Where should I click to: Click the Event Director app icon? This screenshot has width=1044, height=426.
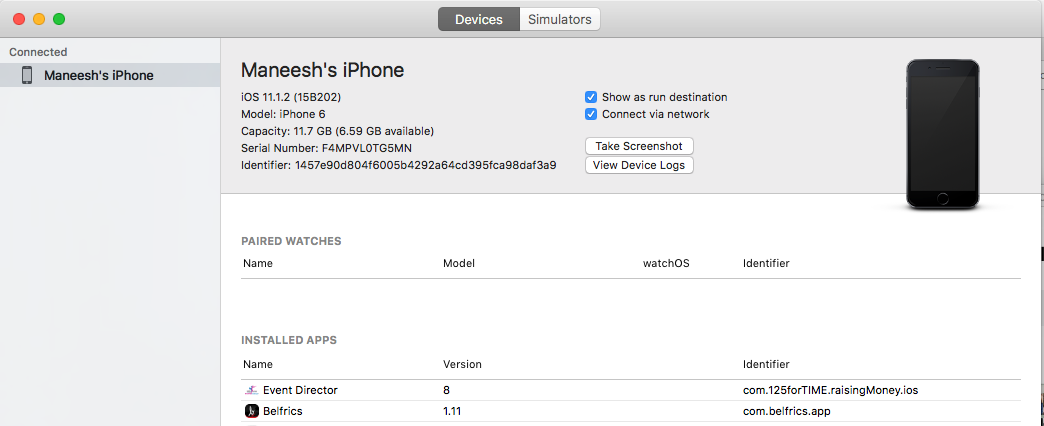coord(251,390)
